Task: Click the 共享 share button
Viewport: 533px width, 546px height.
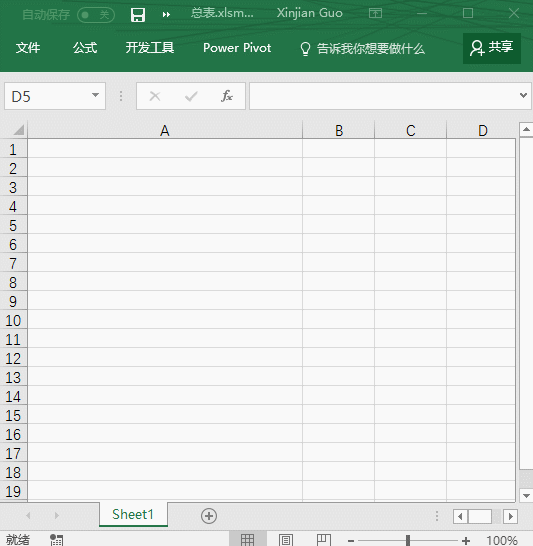Action: (492, 48)
